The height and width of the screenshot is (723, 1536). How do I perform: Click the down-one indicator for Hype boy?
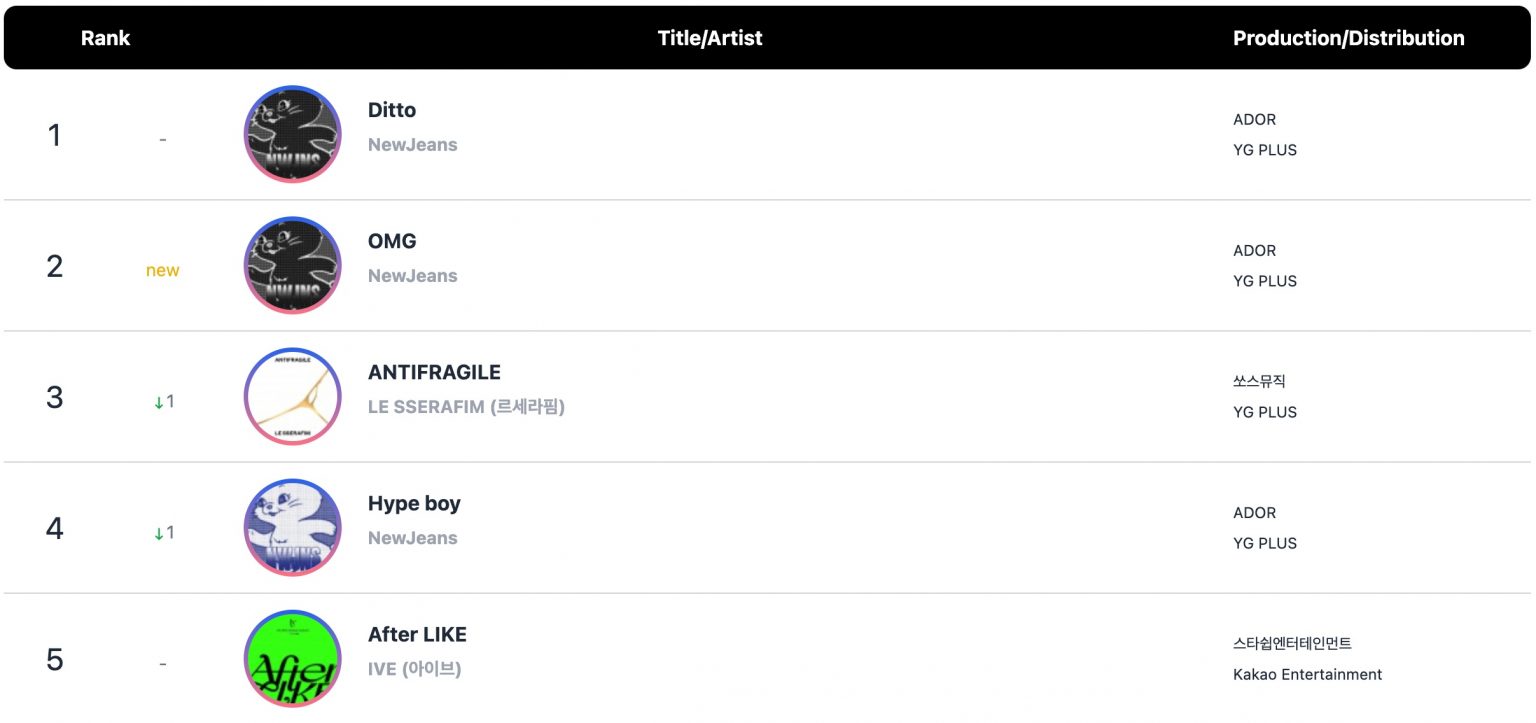pyautogui.click(x=163, y=532)
